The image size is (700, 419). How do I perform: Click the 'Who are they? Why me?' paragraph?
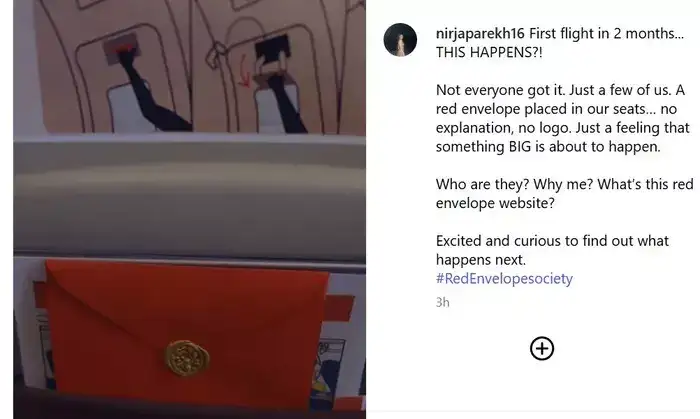pos(564,193)
